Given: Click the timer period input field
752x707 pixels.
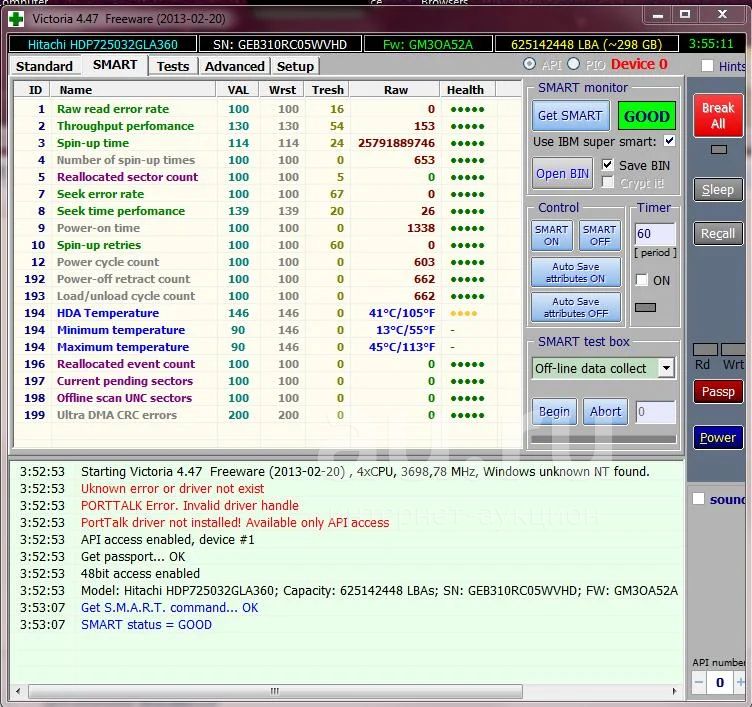Looking at the screenshot, I should click(655, 234).
